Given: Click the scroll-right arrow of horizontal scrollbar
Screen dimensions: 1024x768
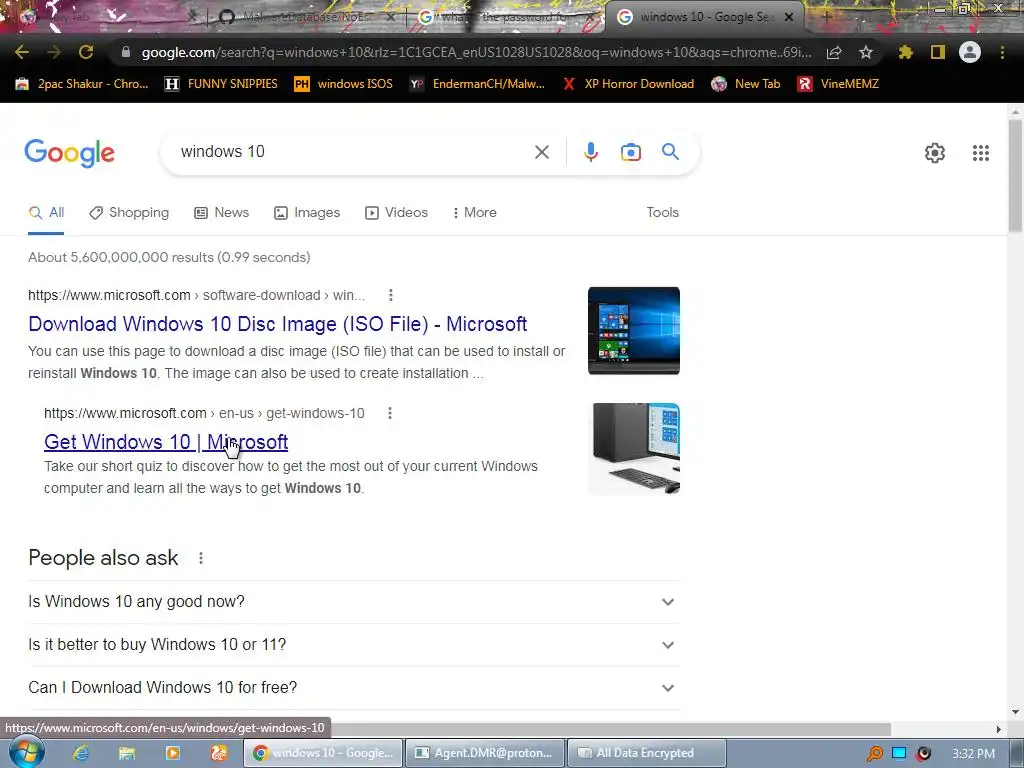Looking at the screenshot, I should tap(998, 729).
